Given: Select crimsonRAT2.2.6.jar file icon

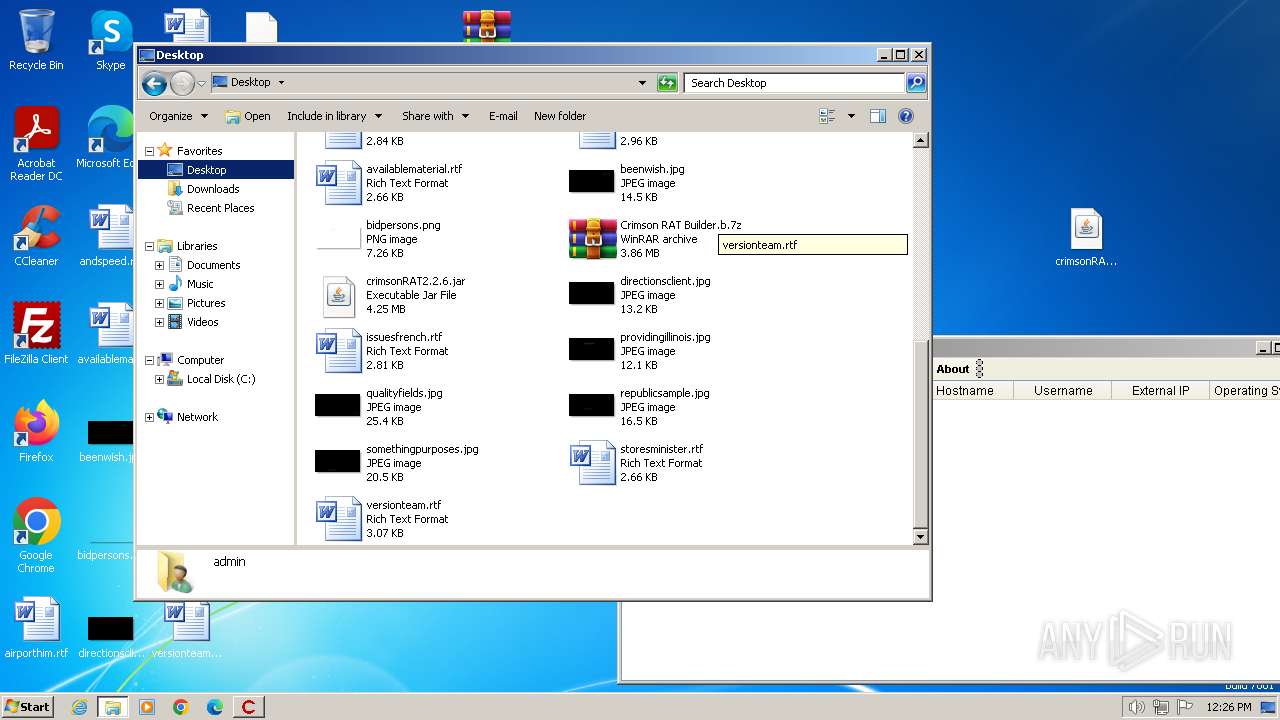Looking at the screenshot, I should [339, 296].
